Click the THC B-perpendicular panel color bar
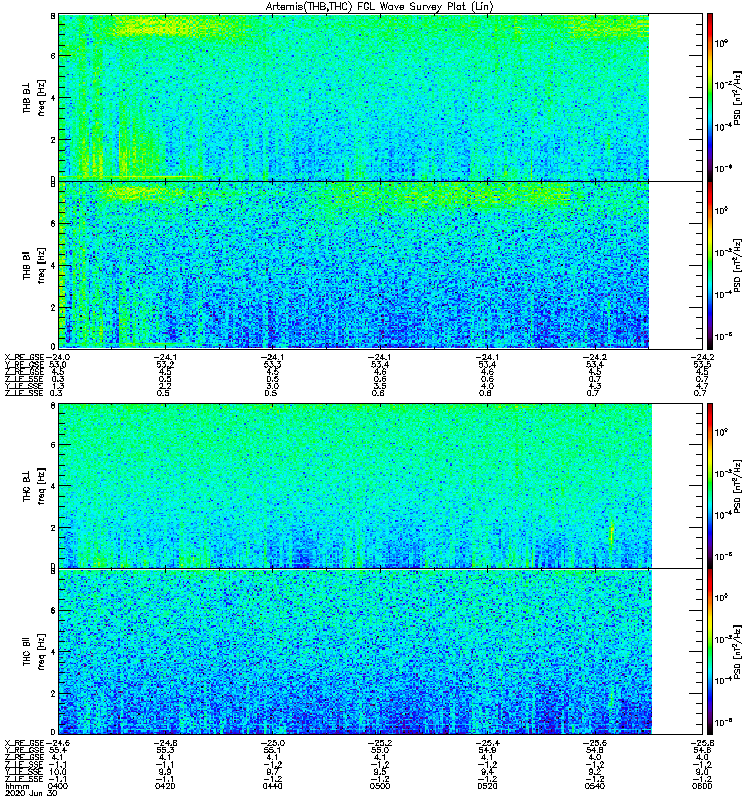The height and width of the screenshot is (800, 750). 710,486
